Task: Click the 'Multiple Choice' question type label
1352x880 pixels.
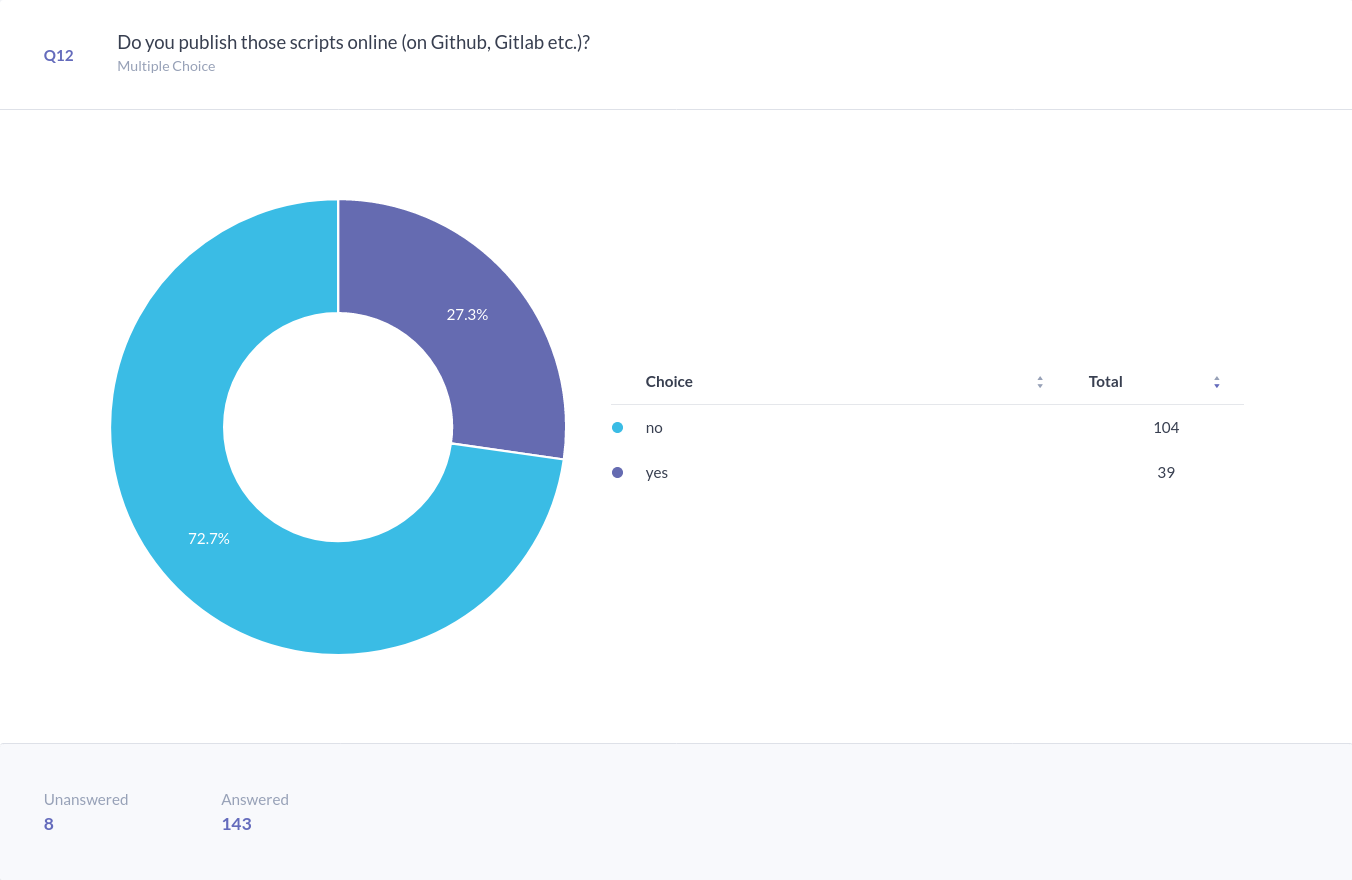Action: coord(166,66)
